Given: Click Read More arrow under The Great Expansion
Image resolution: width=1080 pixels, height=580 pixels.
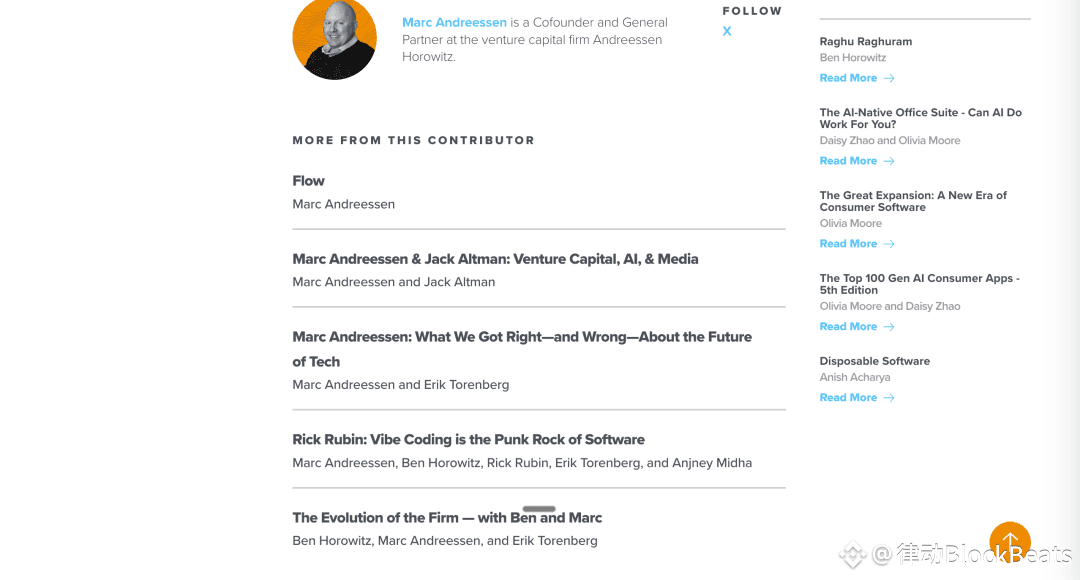Looking at the screenshot, I should point(889,244).
